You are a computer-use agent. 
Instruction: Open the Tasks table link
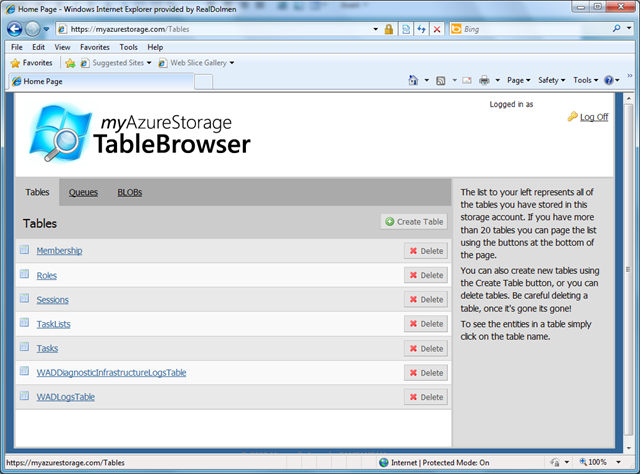pos(47,348)
